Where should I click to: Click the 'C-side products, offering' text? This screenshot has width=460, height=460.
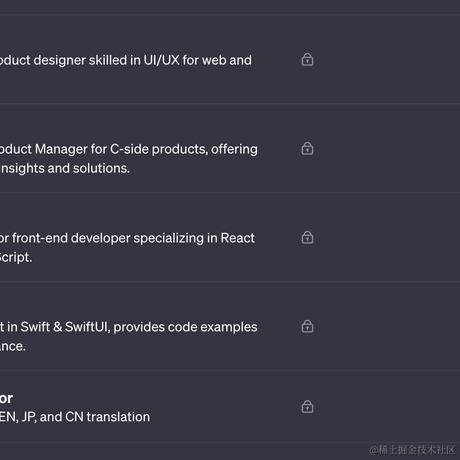(x=184, y=149)
